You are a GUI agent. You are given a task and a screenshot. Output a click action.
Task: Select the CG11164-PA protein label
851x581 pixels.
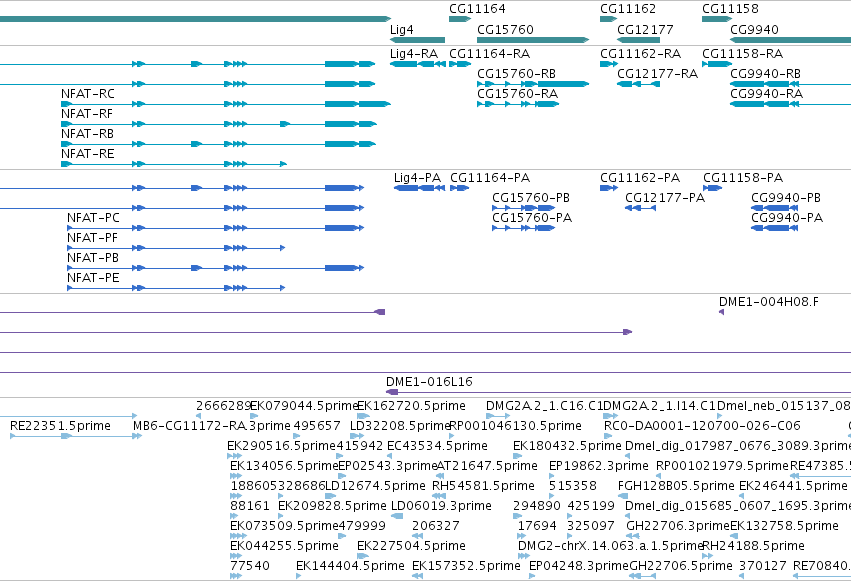point(490,178)
